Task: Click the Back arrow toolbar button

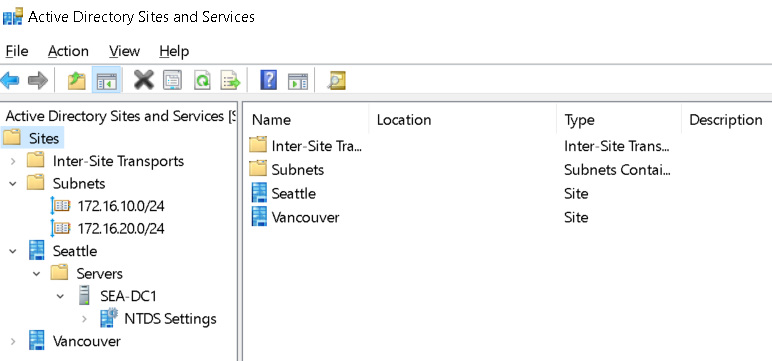Action: [x=10, y=80]
